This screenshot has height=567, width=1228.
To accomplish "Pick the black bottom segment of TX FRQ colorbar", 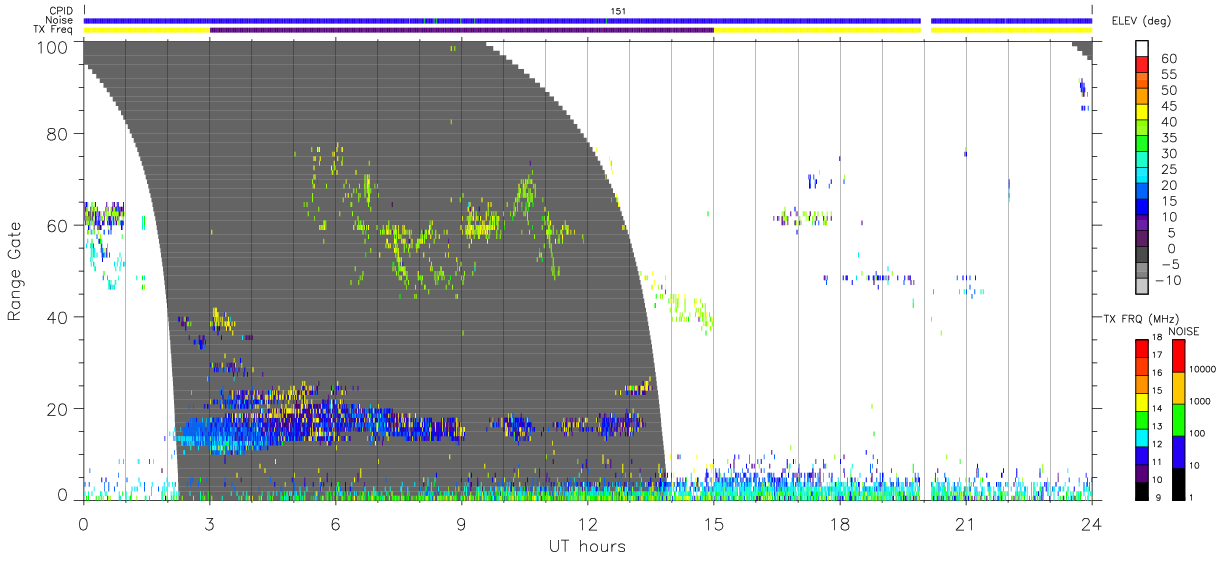I will pos(1142,491).
